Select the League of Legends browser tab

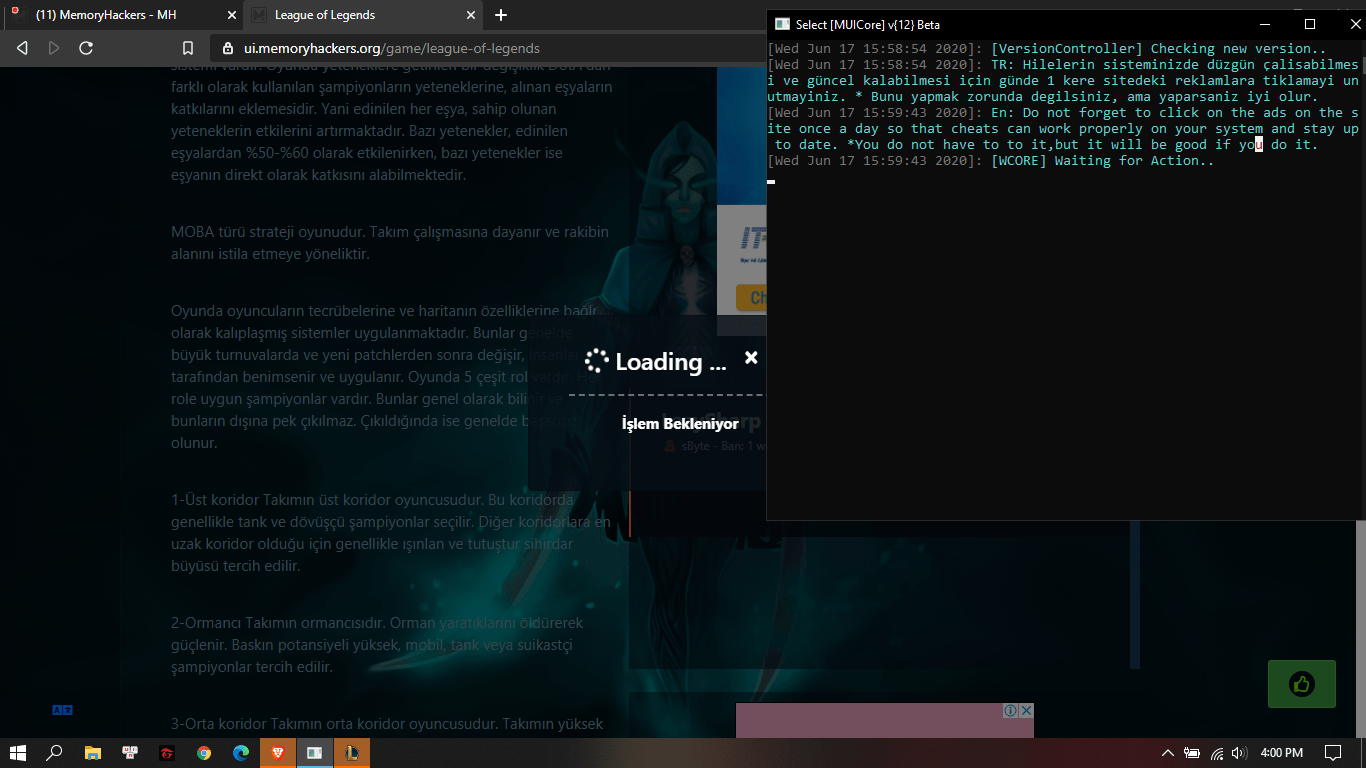pos(363,15)
